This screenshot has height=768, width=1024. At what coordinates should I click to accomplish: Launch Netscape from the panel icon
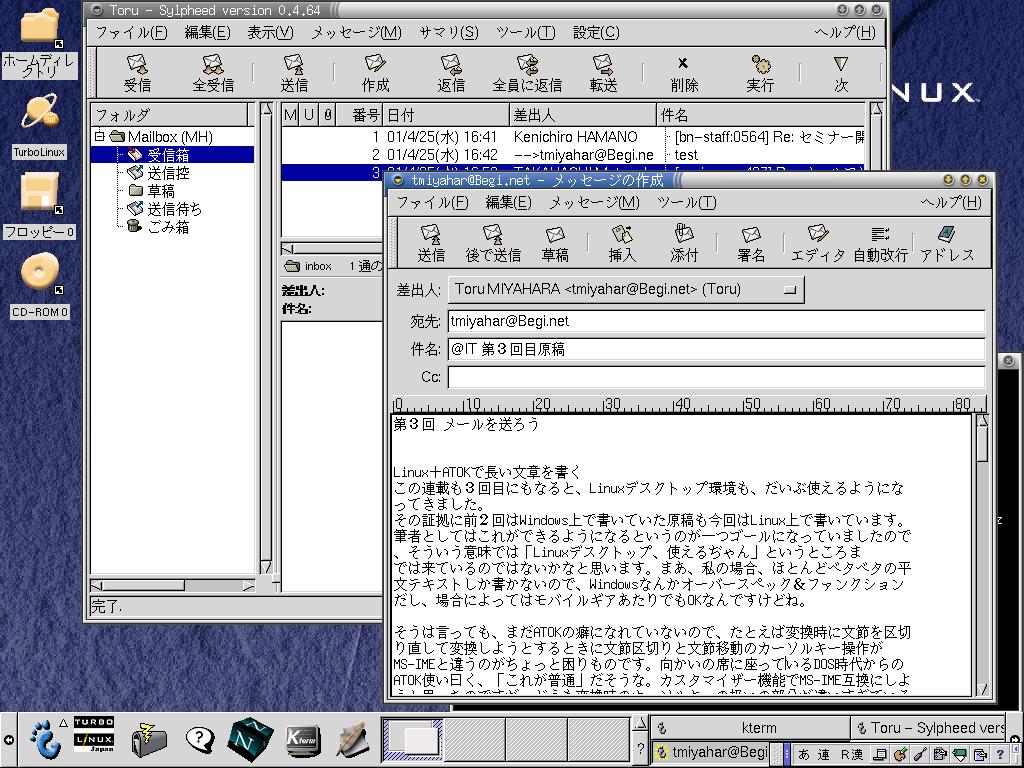pyautogui.click(x=251, y=739)
